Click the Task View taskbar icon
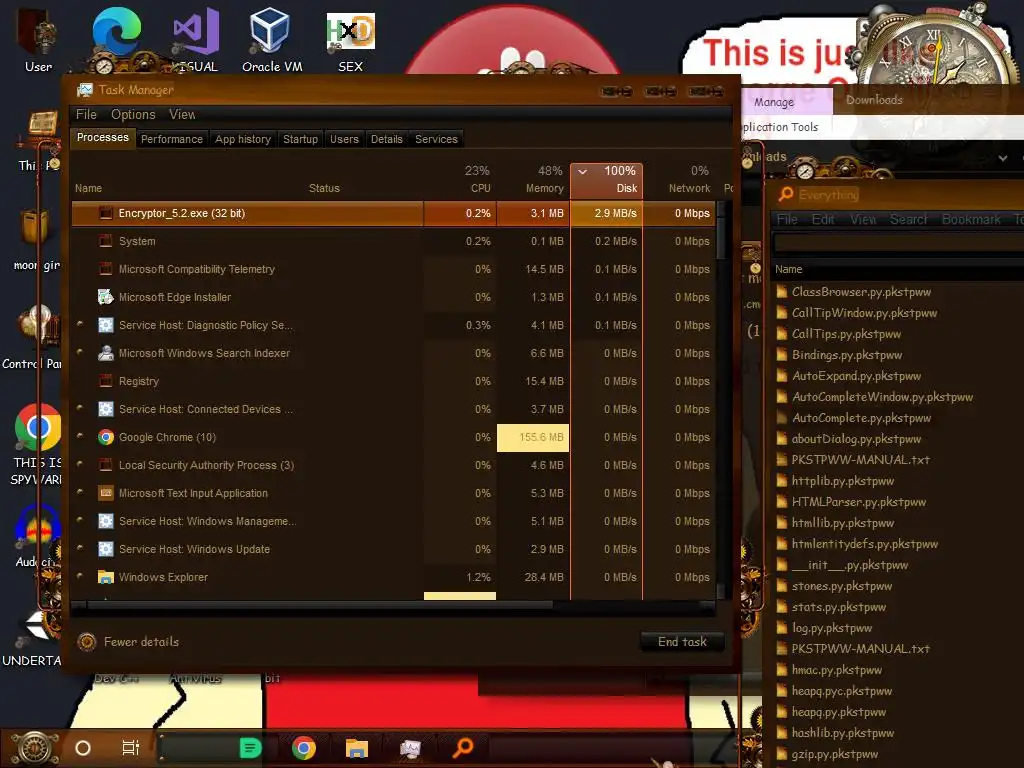Screen dimensions: 1024x768 coord(131,748)
